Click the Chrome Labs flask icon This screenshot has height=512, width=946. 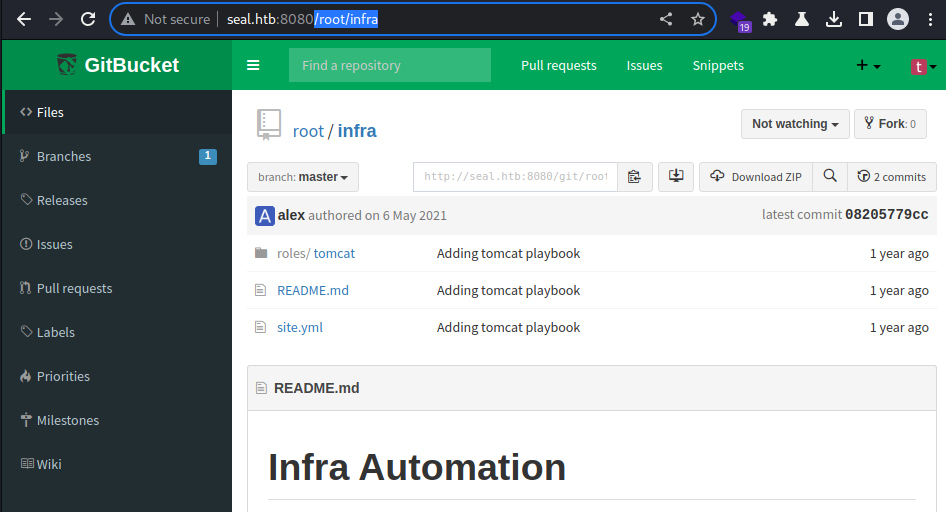pos(802,19)
